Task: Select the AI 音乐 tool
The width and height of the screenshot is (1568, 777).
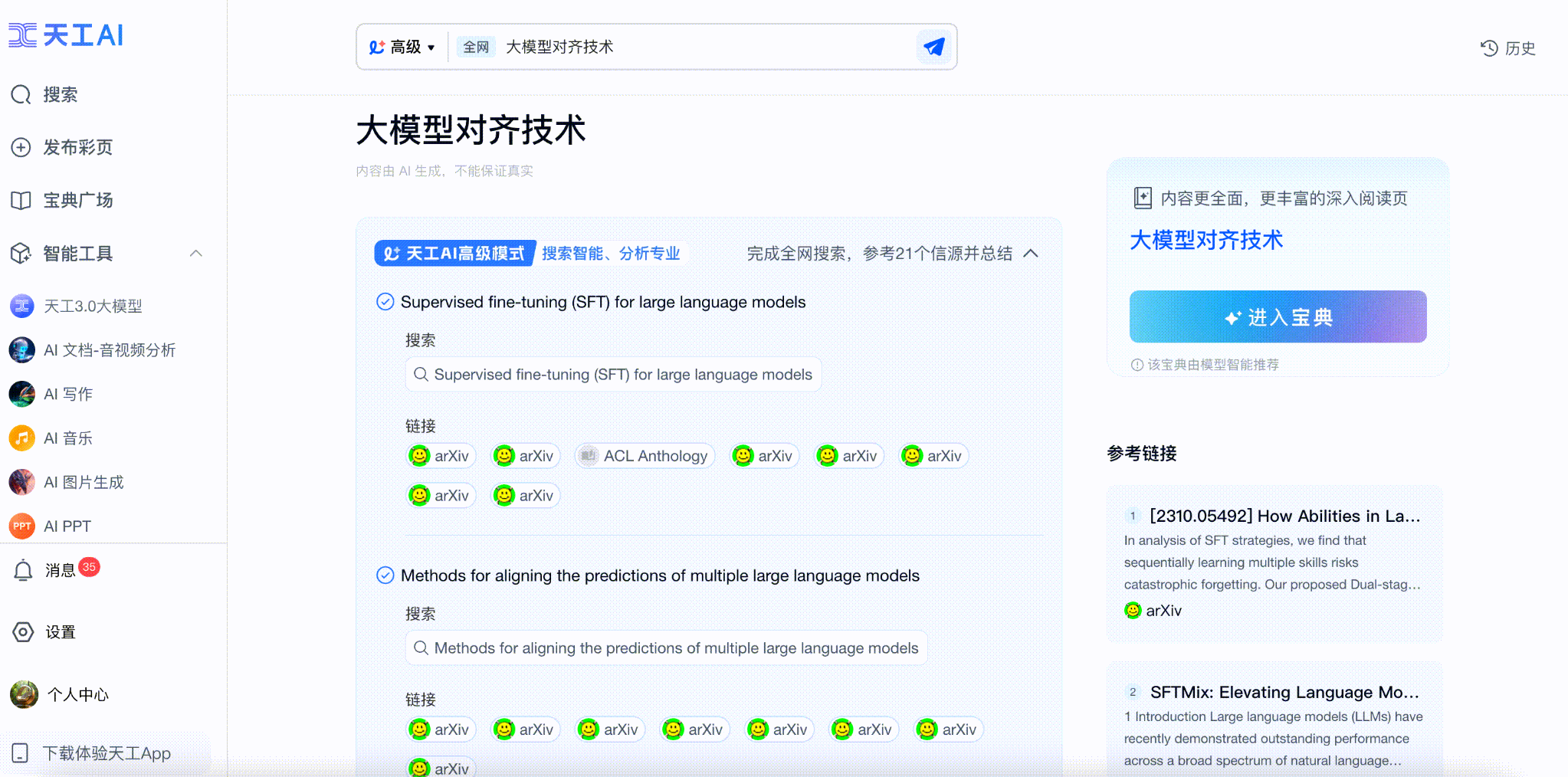Action: tap(67, 438)
